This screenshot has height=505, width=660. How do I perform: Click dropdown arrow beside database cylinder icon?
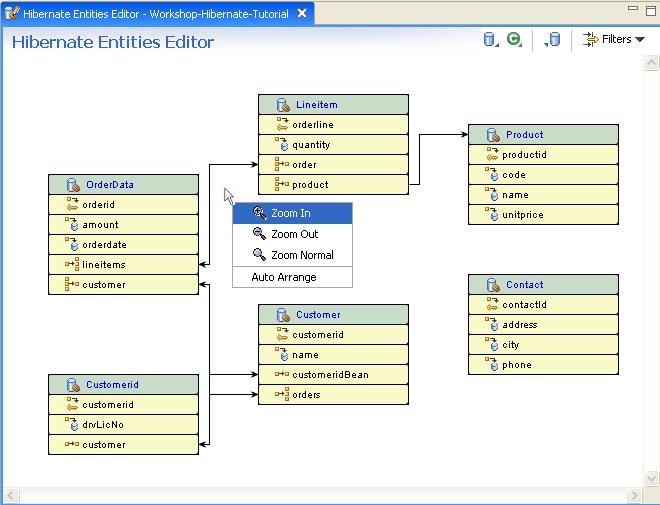[x=497, y=44]
